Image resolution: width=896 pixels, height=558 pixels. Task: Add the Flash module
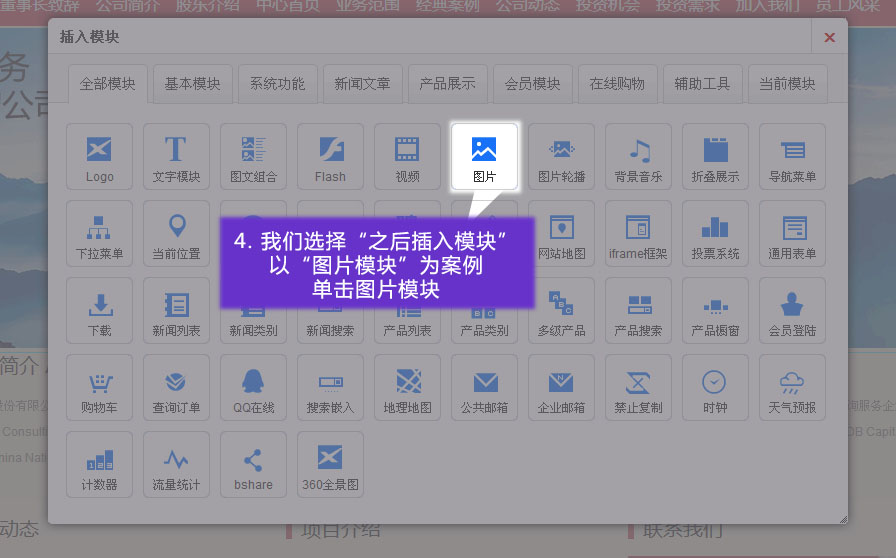tap(330, 156)
